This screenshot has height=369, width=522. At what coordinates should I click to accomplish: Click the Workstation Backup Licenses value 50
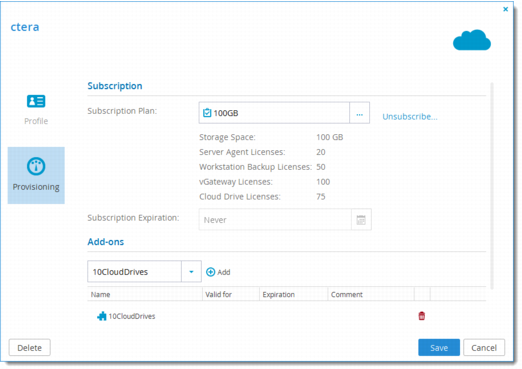(321, 167)
